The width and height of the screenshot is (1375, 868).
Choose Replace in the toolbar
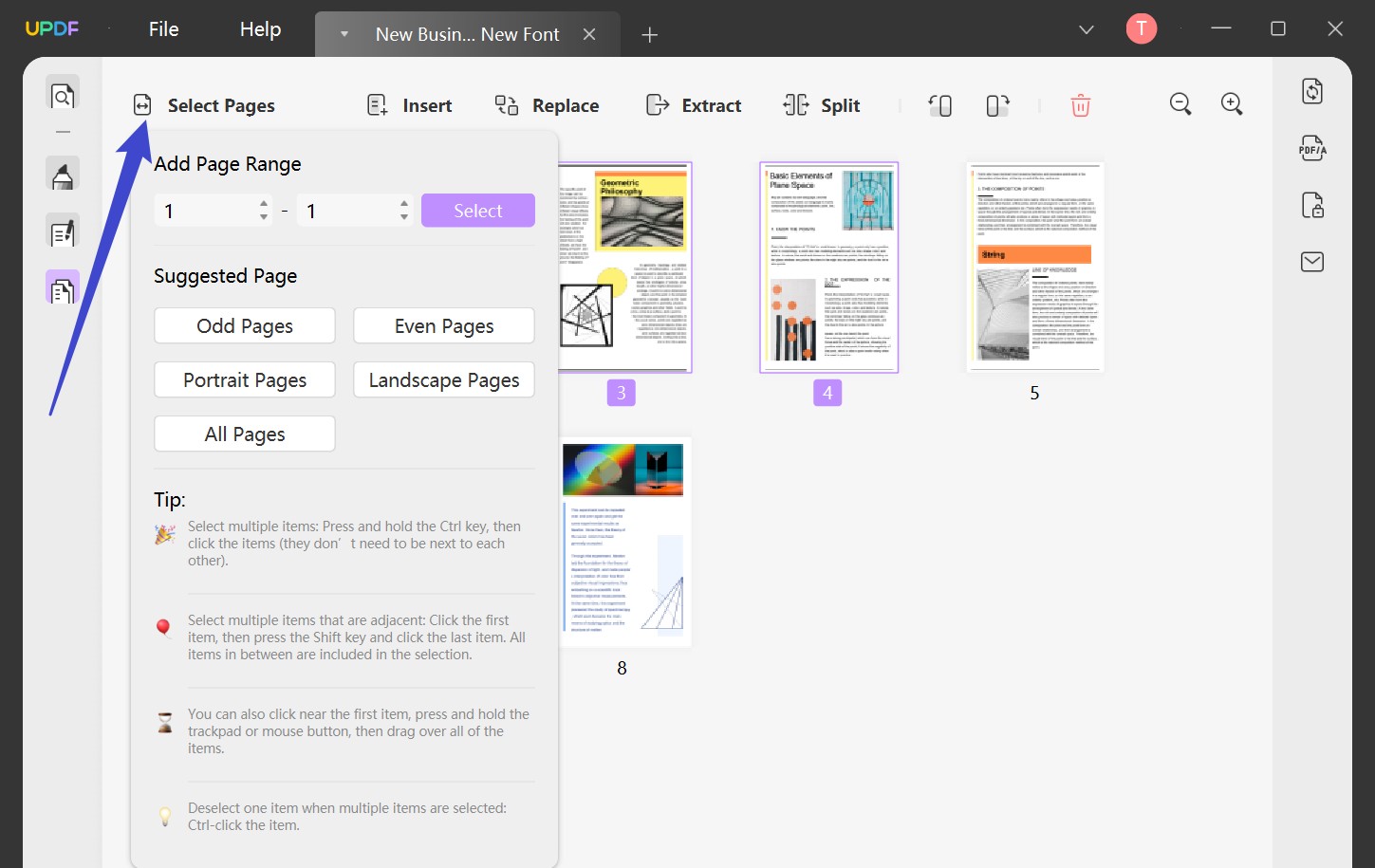click(566, 105)
